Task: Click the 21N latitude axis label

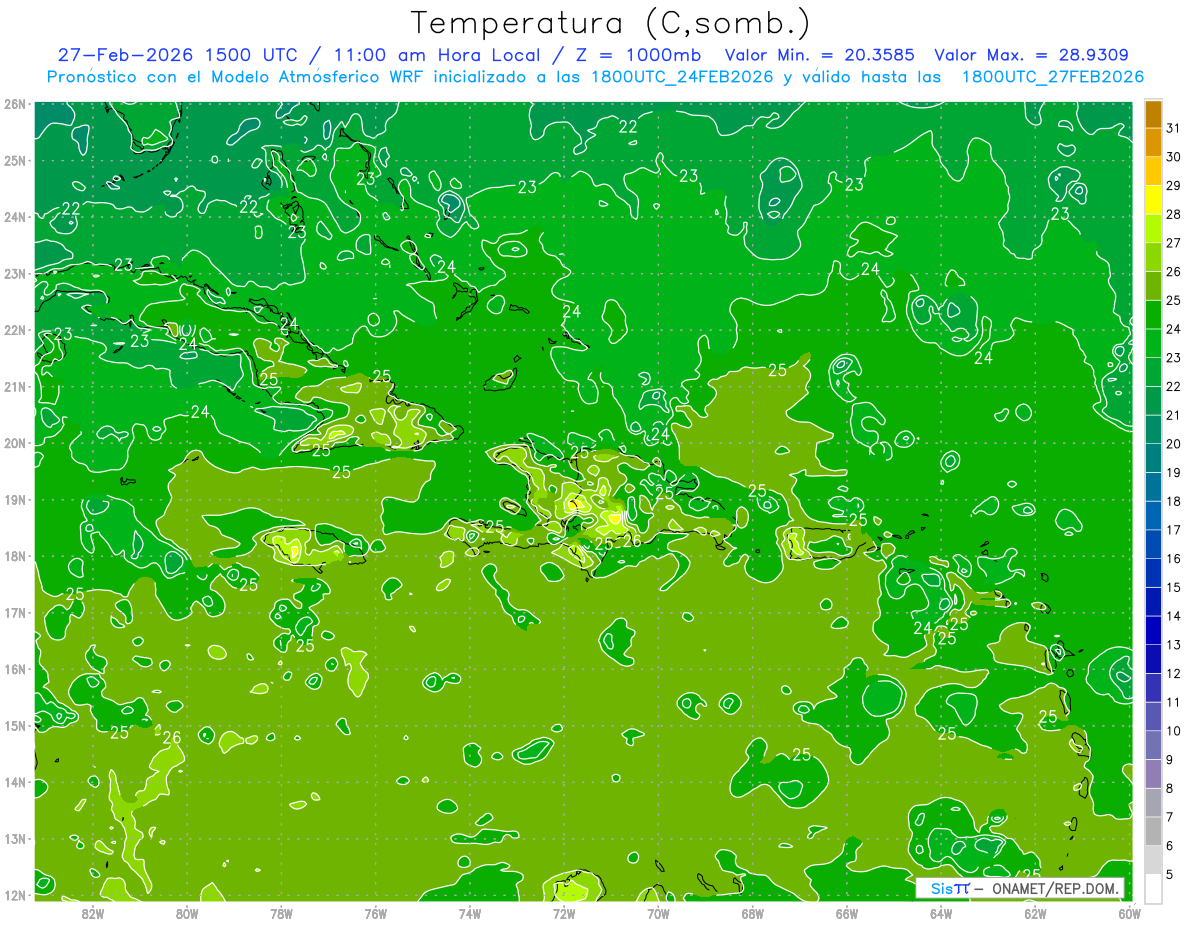Action: coord(15,386)
